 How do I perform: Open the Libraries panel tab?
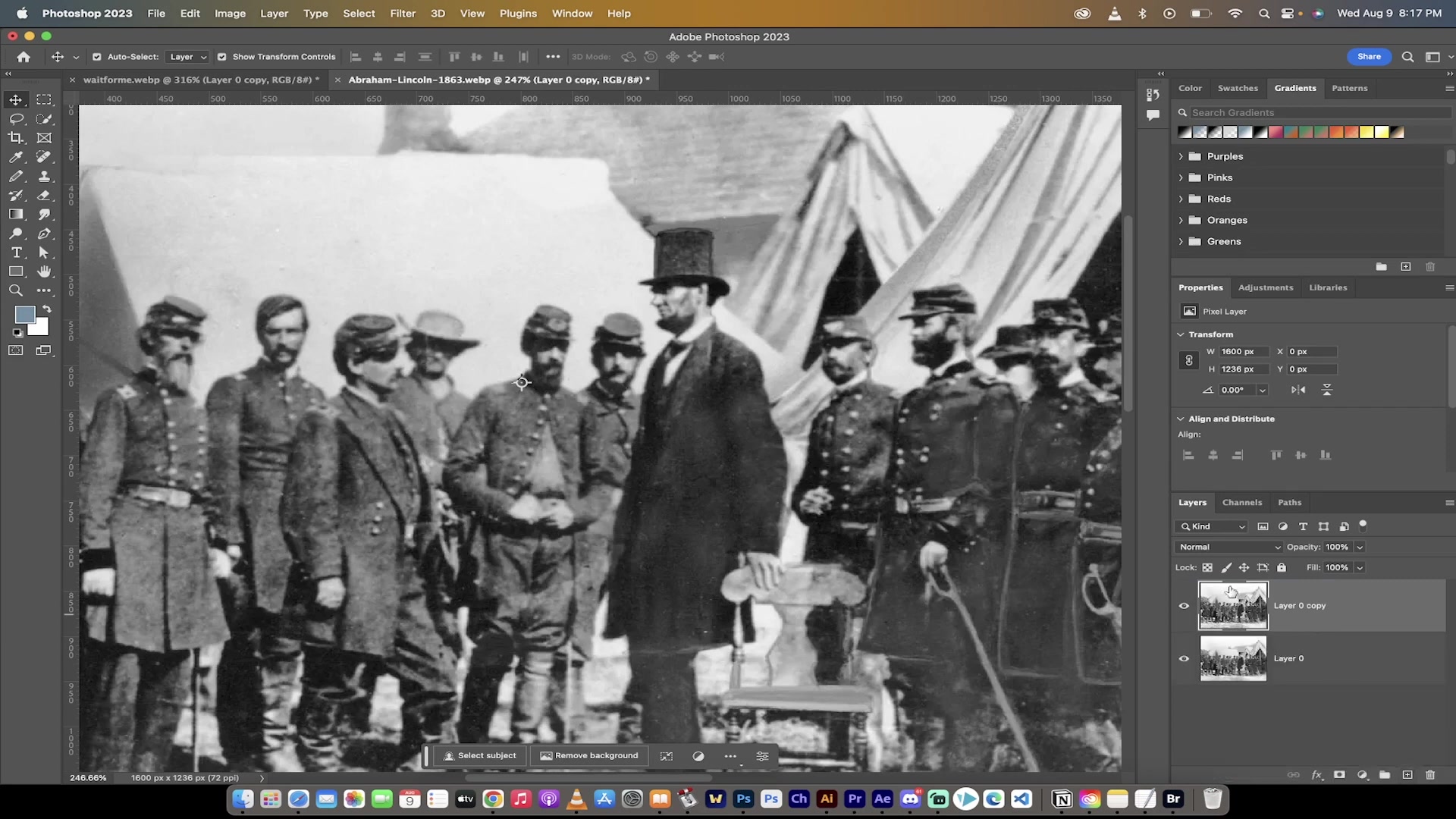pyautogui.click(x=1328, y=287)
